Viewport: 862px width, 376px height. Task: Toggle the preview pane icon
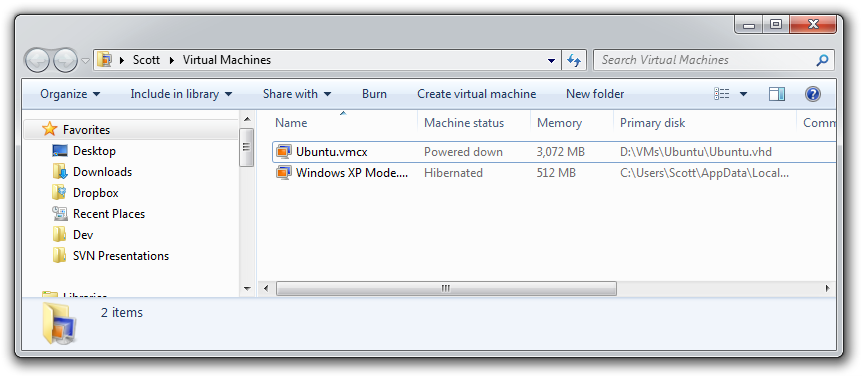tap(777, 94)
